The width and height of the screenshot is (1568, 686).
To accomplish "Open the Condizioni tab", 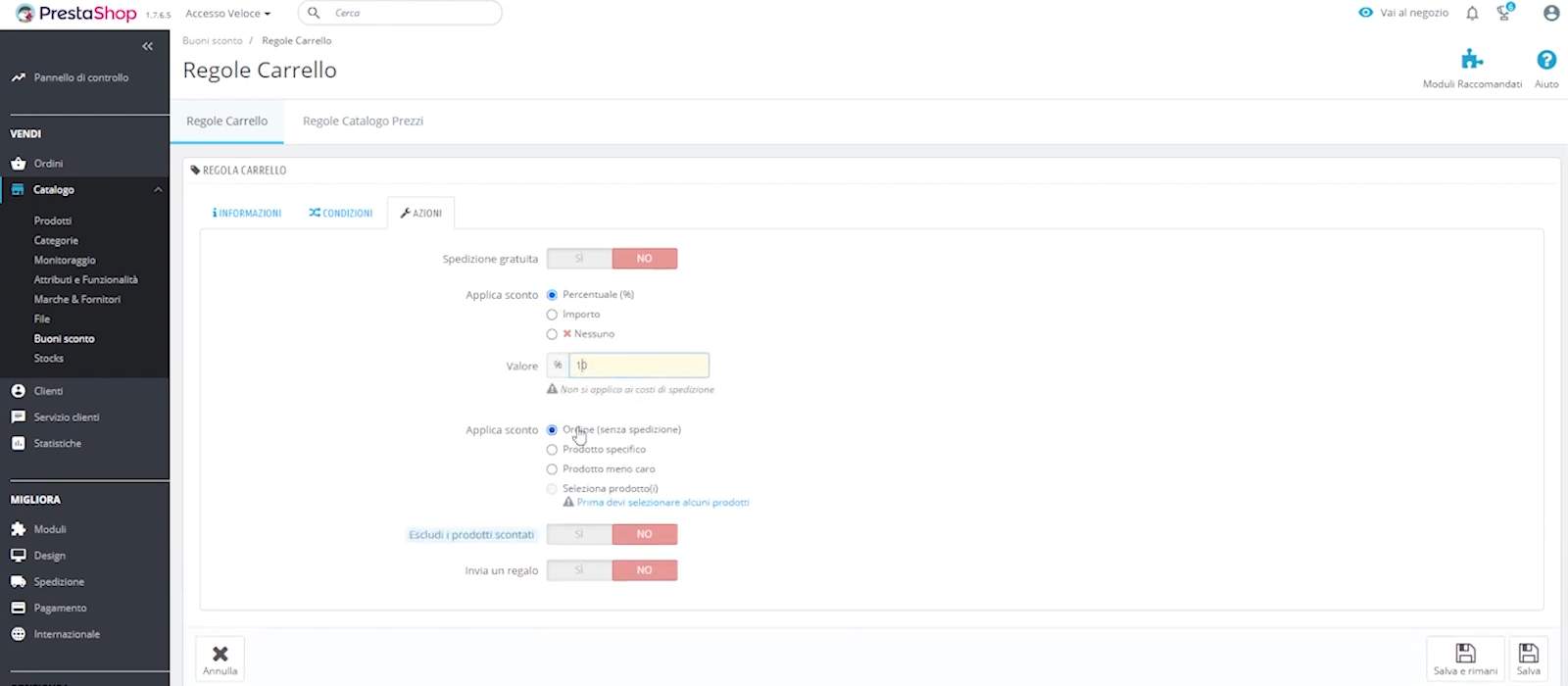I will click(x=341, y=213).
